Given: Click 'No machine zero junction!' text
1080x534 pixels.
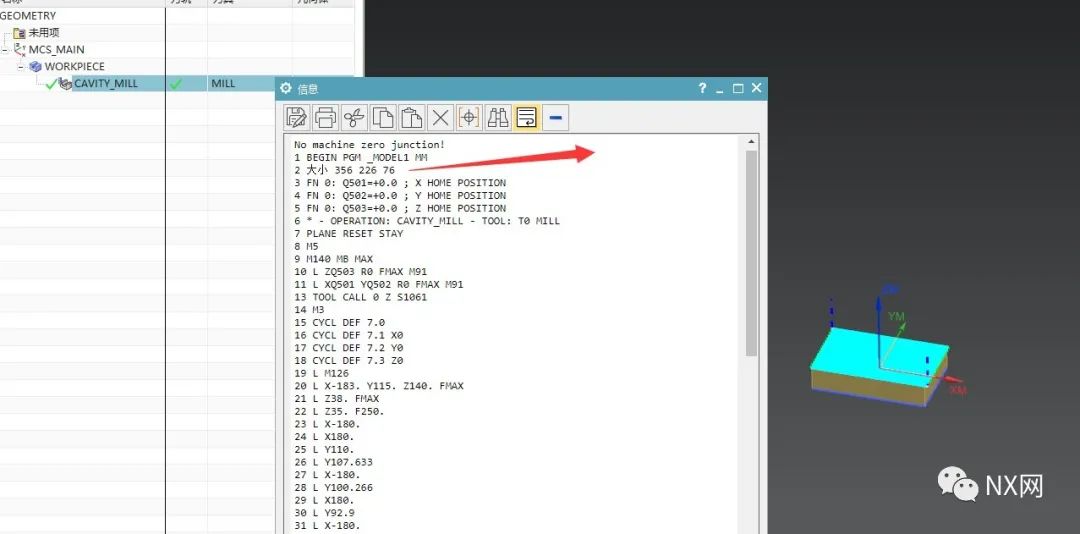Looking at the screenshot, I should pyautogui.click(x=369, y=145).
